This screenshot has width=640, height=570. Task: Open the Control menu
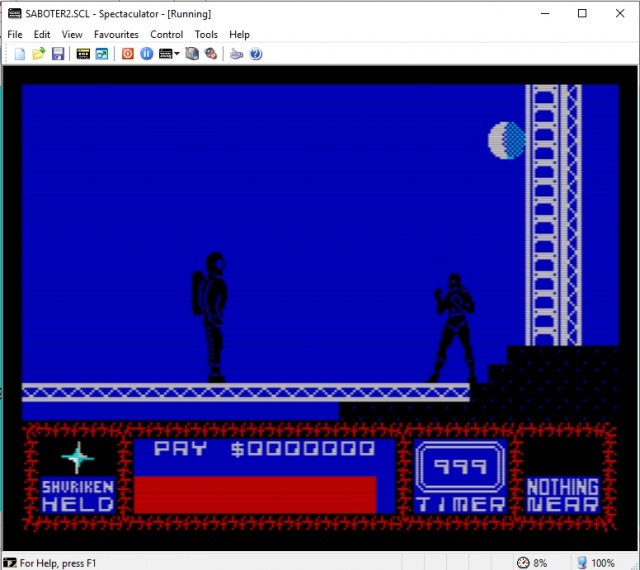pyautogui.click(x=167, y=35)
